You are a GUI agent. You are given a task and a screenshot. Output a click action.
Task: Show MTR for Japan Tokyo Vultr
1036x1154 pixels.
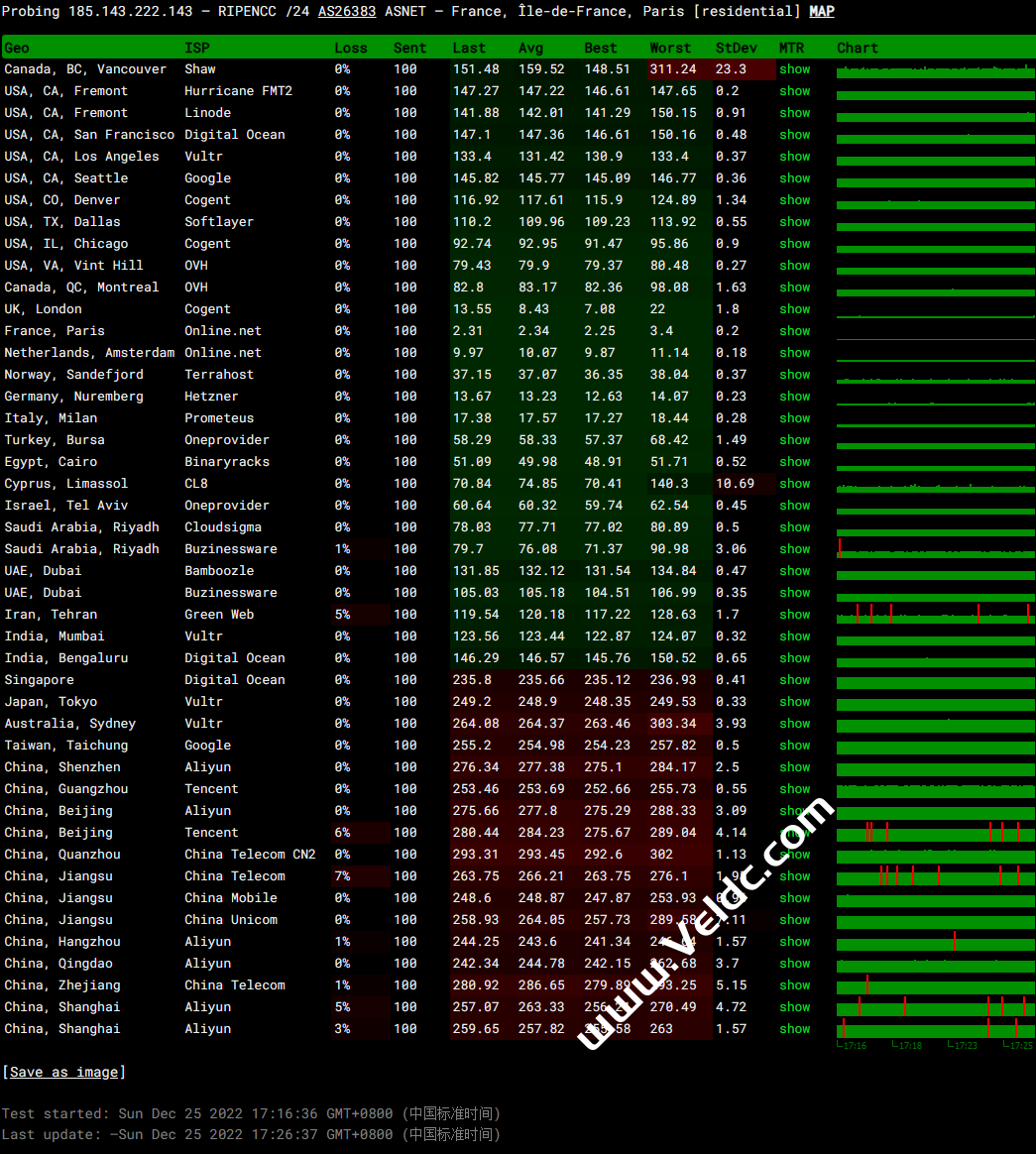tap(795, 702)
